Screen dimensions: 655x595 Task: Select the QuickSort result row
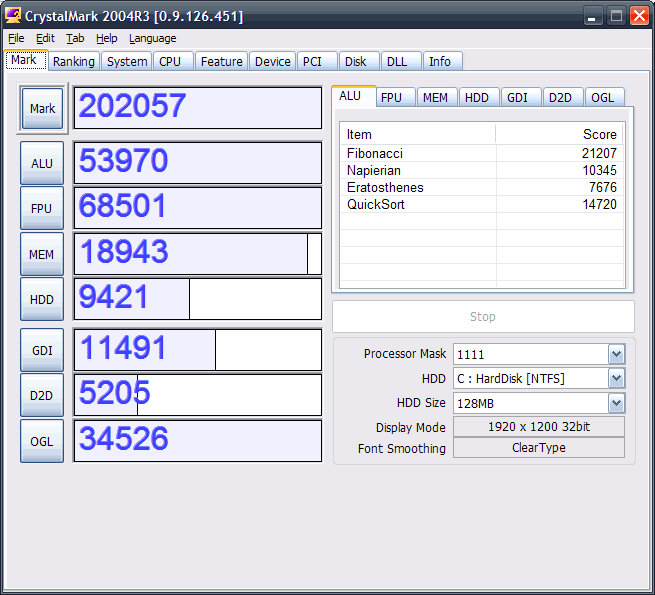(x=482, y=204)
